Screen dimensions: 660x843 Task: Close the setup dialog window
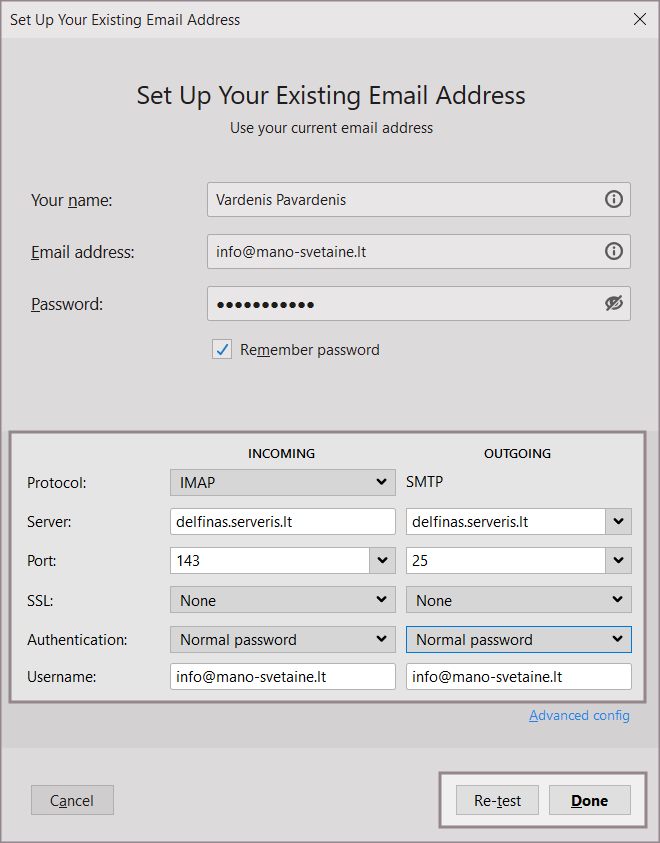point(639,19)
